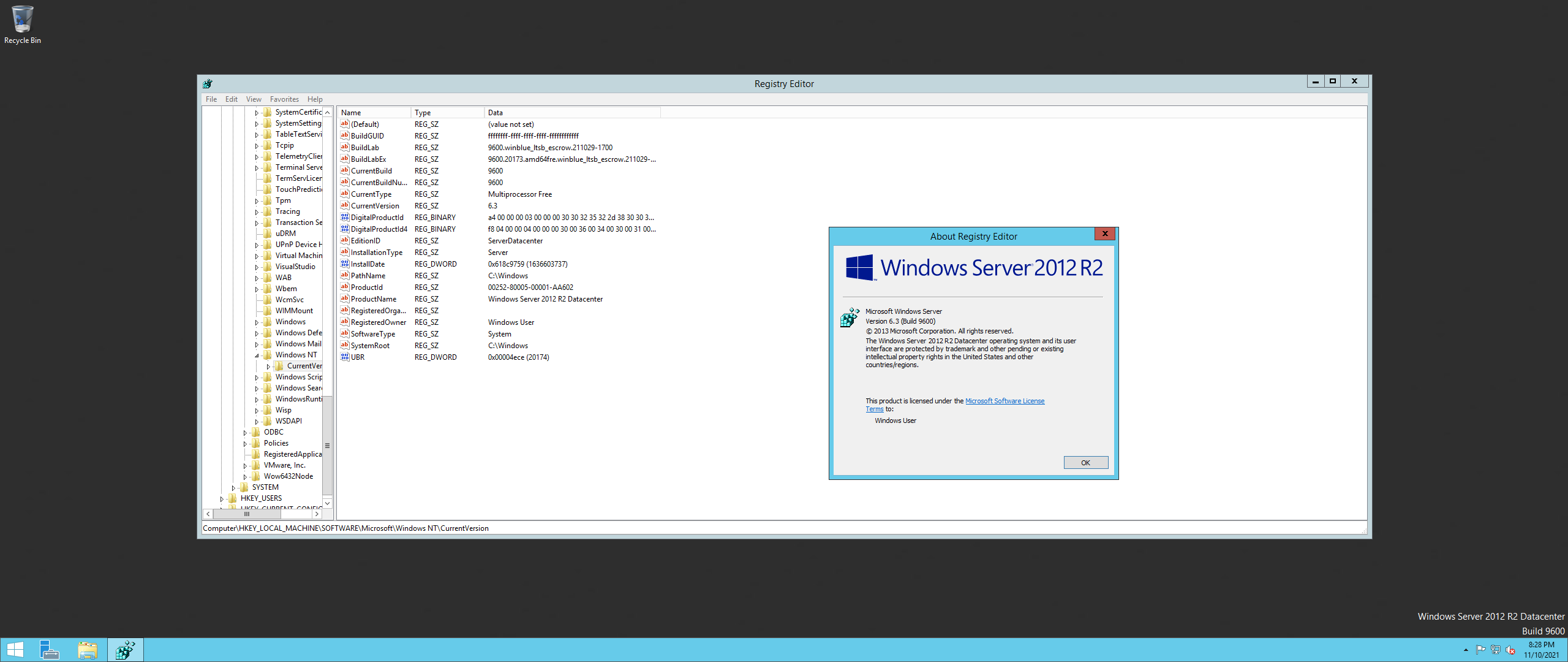Click OK in About Registry Editor
1568x662 pixels.
click(1085, 463)
